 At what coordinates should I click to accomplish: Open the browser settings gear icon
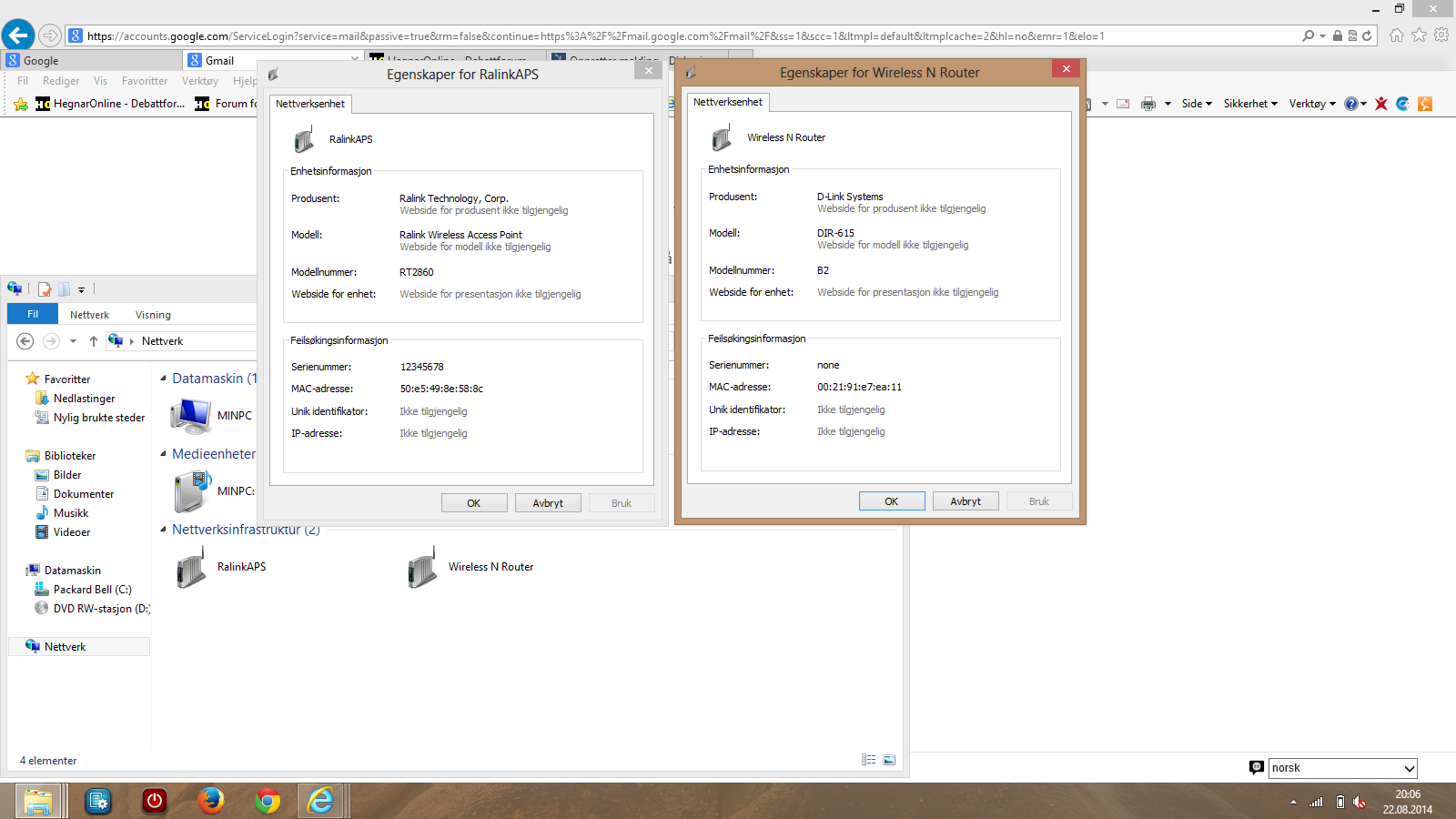pyautogui.click(x=1441, y=35)
